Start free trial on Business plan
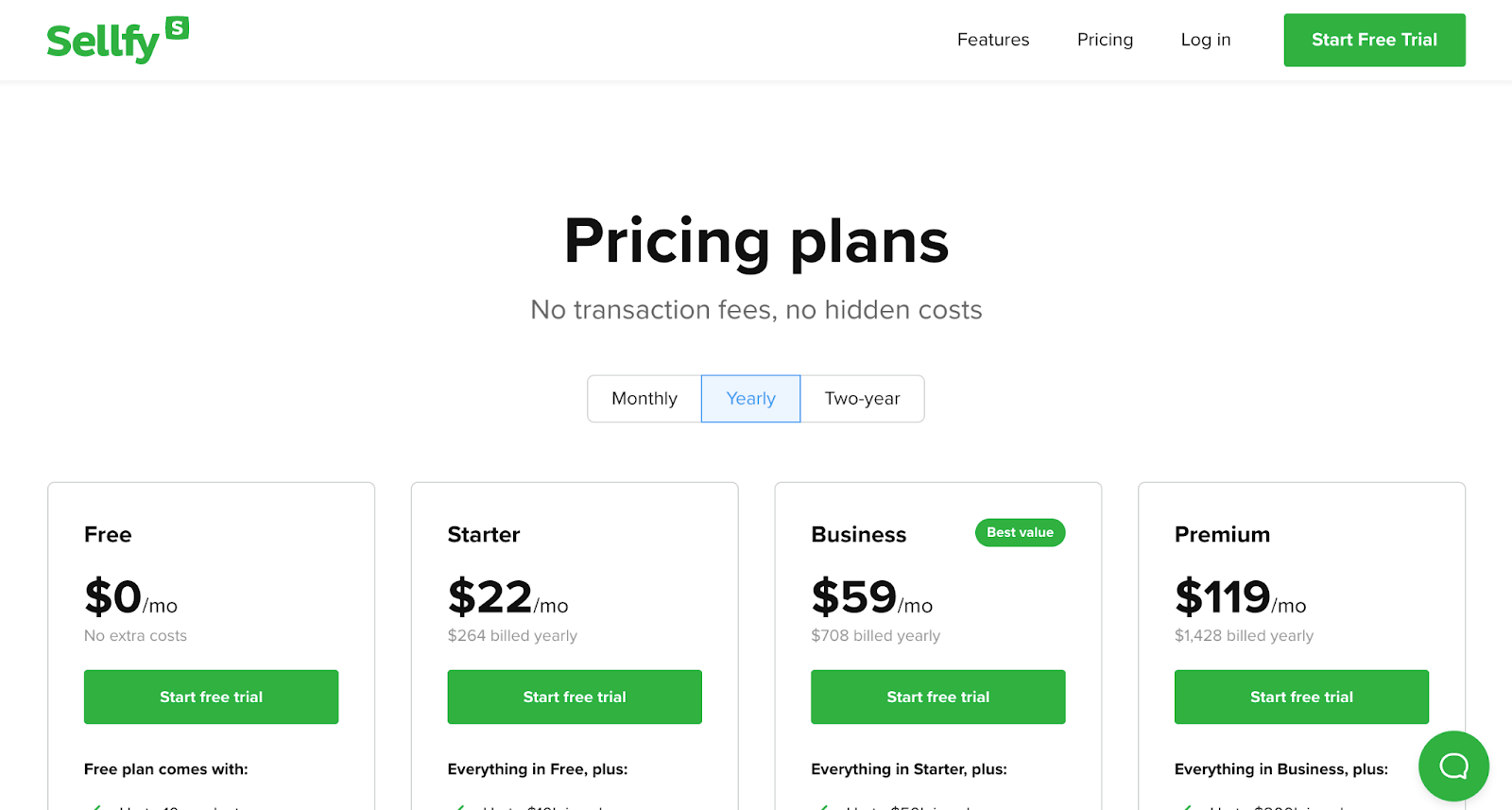The height and width of the screenshot is (810, 1512). (x=937, y=697)
